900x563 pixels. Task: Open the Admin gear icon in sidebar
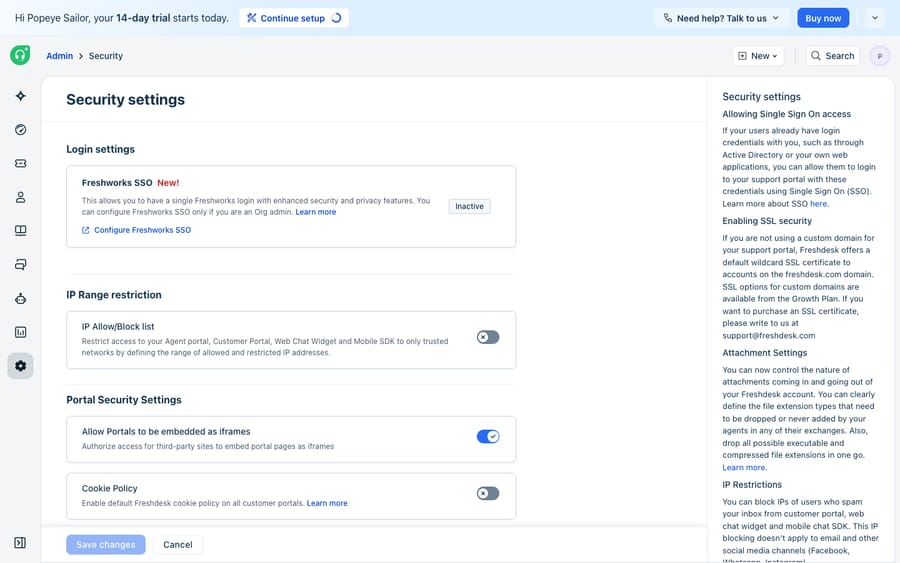point(21,366)
